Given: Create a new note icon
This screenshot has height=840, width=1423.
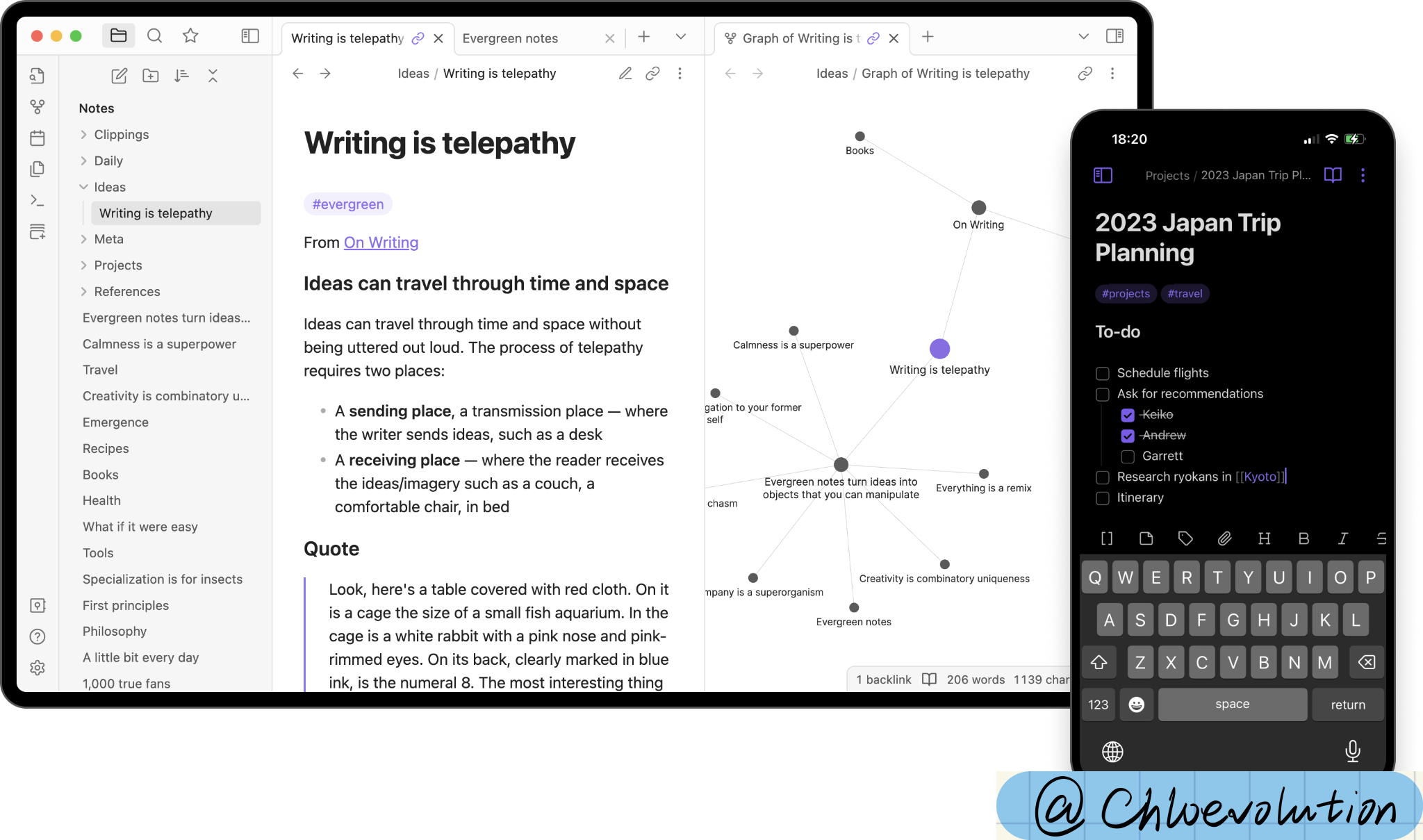Looking at the screenshot, I should pyautogui.click(x=120, y=76).
